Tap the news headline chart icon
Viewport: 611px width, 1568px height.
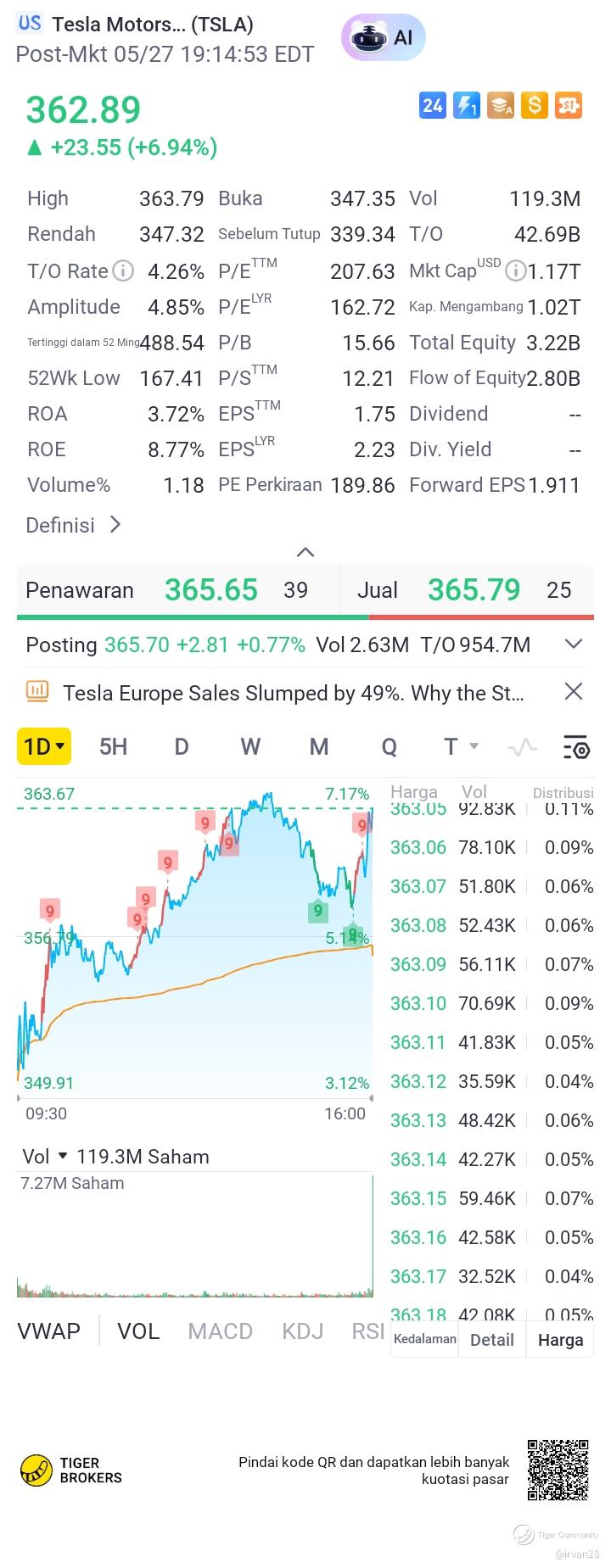coord(37,692)
